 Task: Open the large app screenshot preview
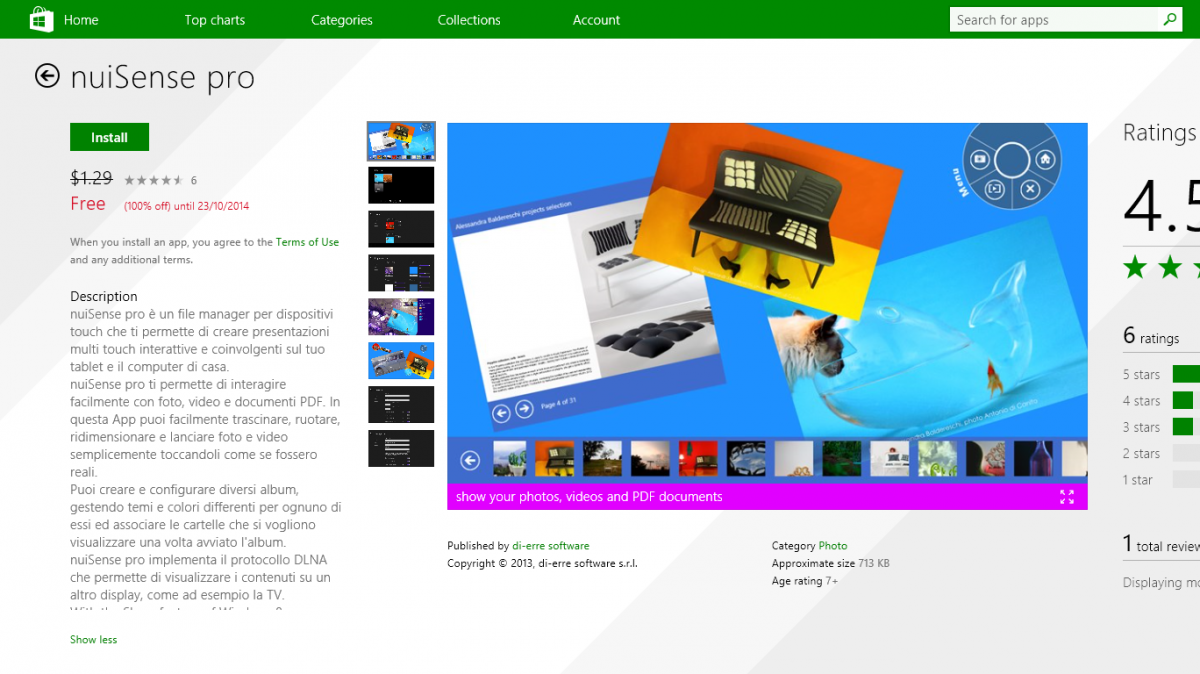[x=767, y=303]
